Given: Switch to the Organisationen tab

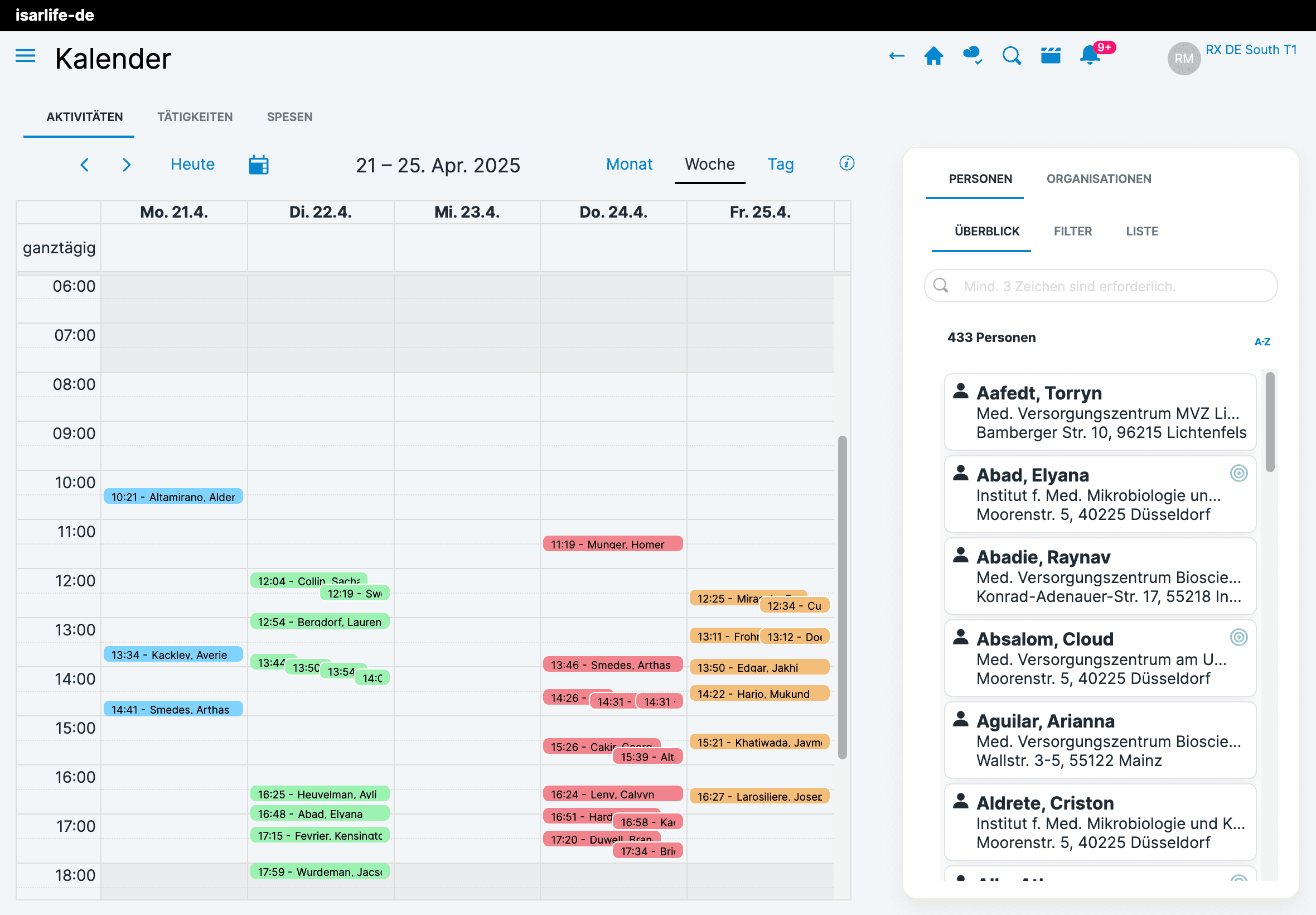Looking at the screenshot, I should click(x=1099, y=179).
